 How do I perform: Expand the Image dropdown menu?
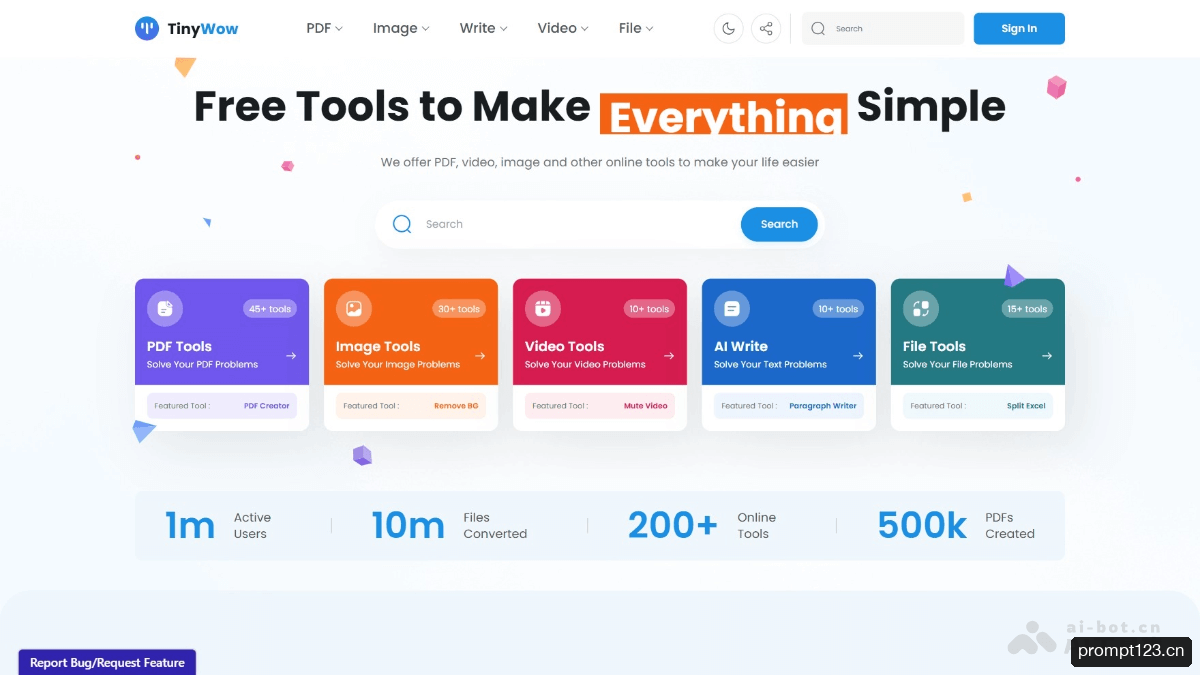point(401,28)
